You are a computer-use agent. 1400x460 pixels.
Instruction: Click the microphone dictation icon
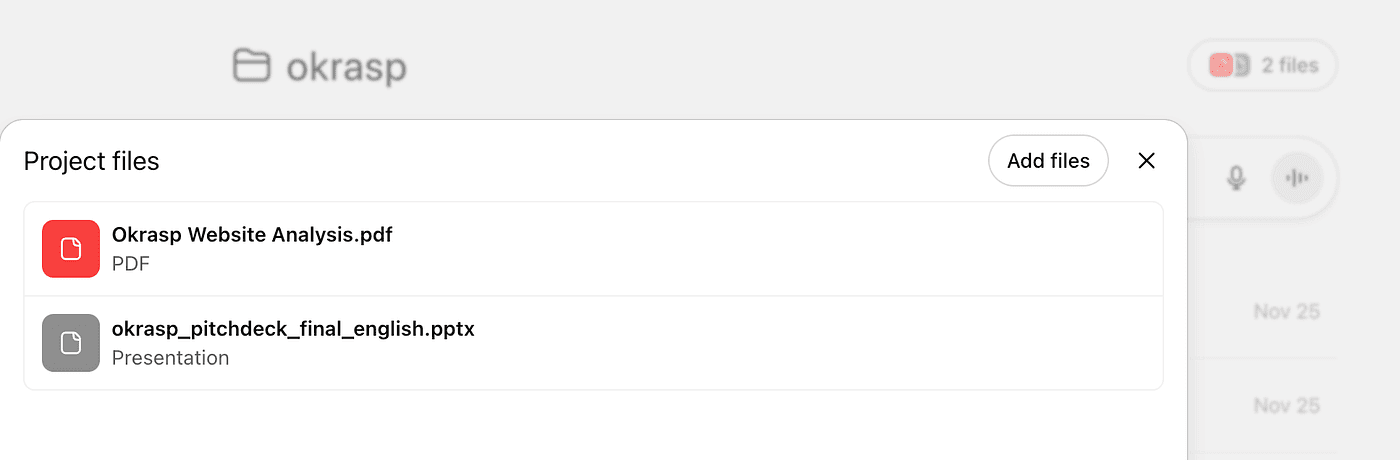[1237, 178]
